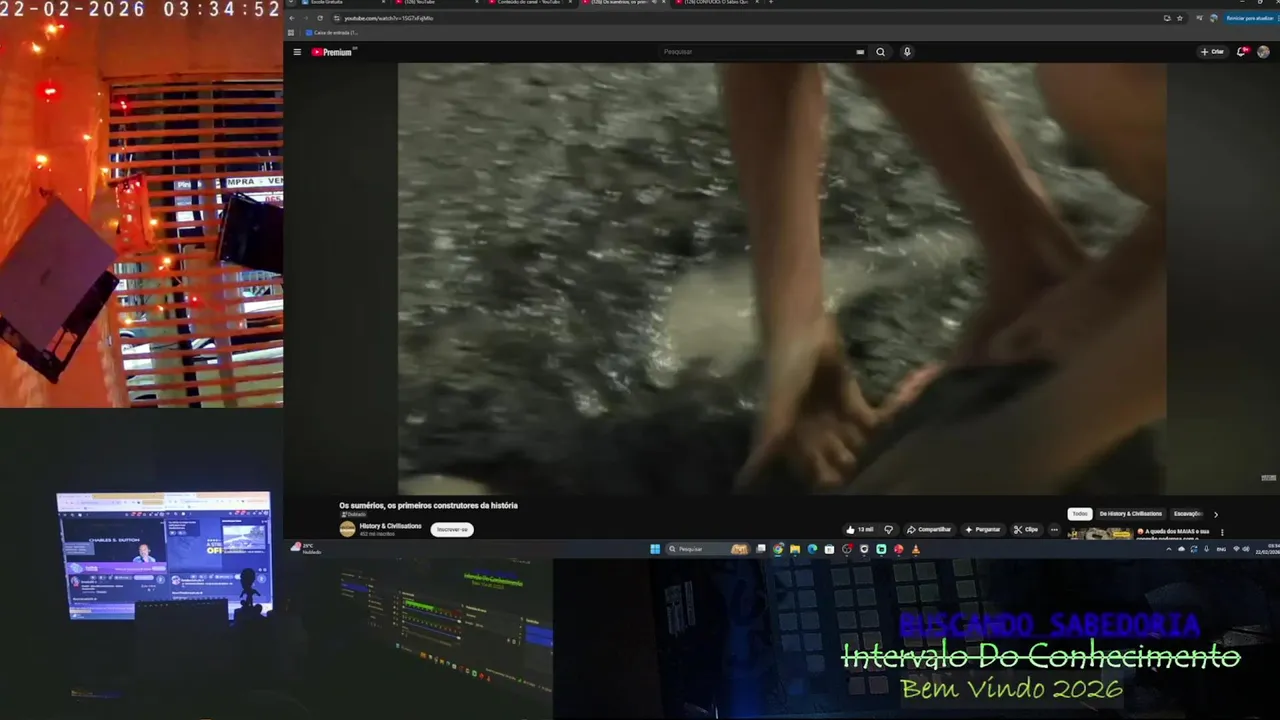Open YouTube notifications bell
The height and width of the screenshot is (720, 1280).
click(x=1242, y=52)
